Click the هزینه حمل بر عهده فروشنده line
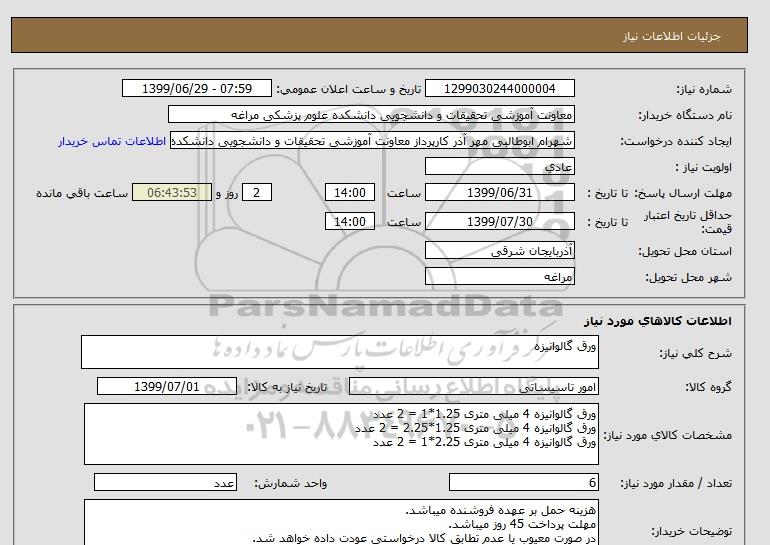 (501, 510)
